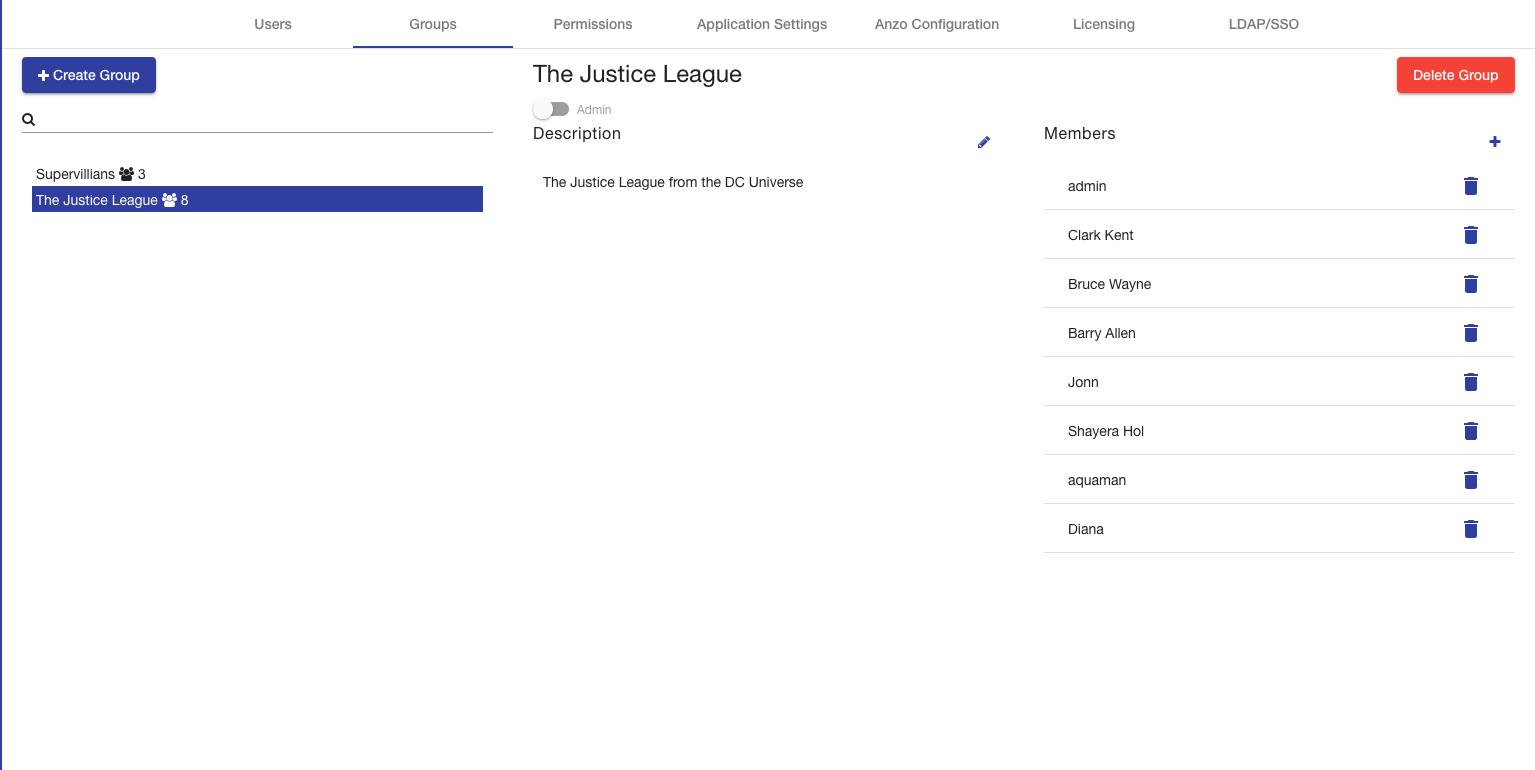Click the Description heading
The image size is (1535, 770).
coord(577,133)
